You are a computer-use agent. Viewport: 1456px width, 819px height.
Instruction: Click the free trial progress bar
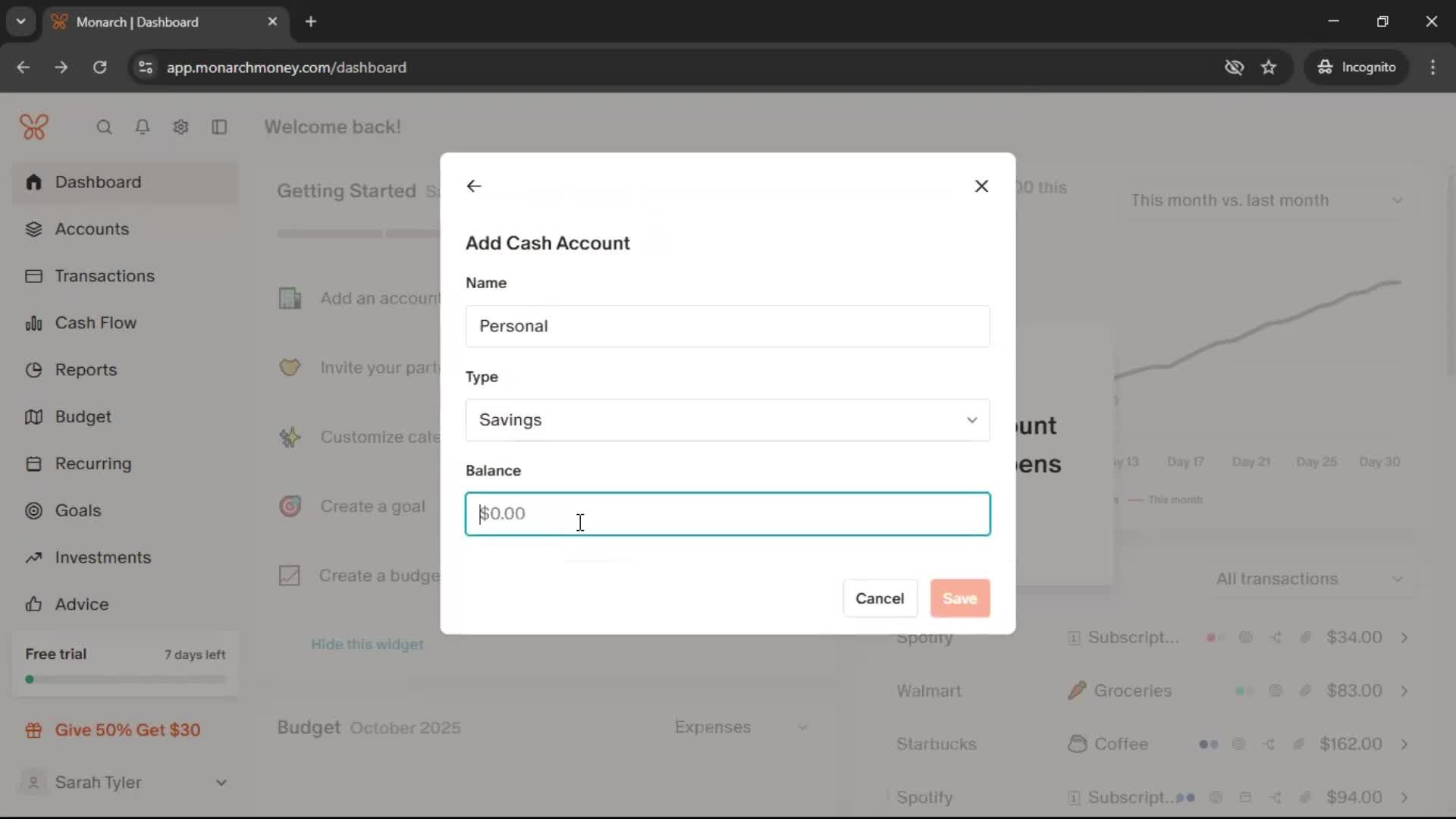125,679
